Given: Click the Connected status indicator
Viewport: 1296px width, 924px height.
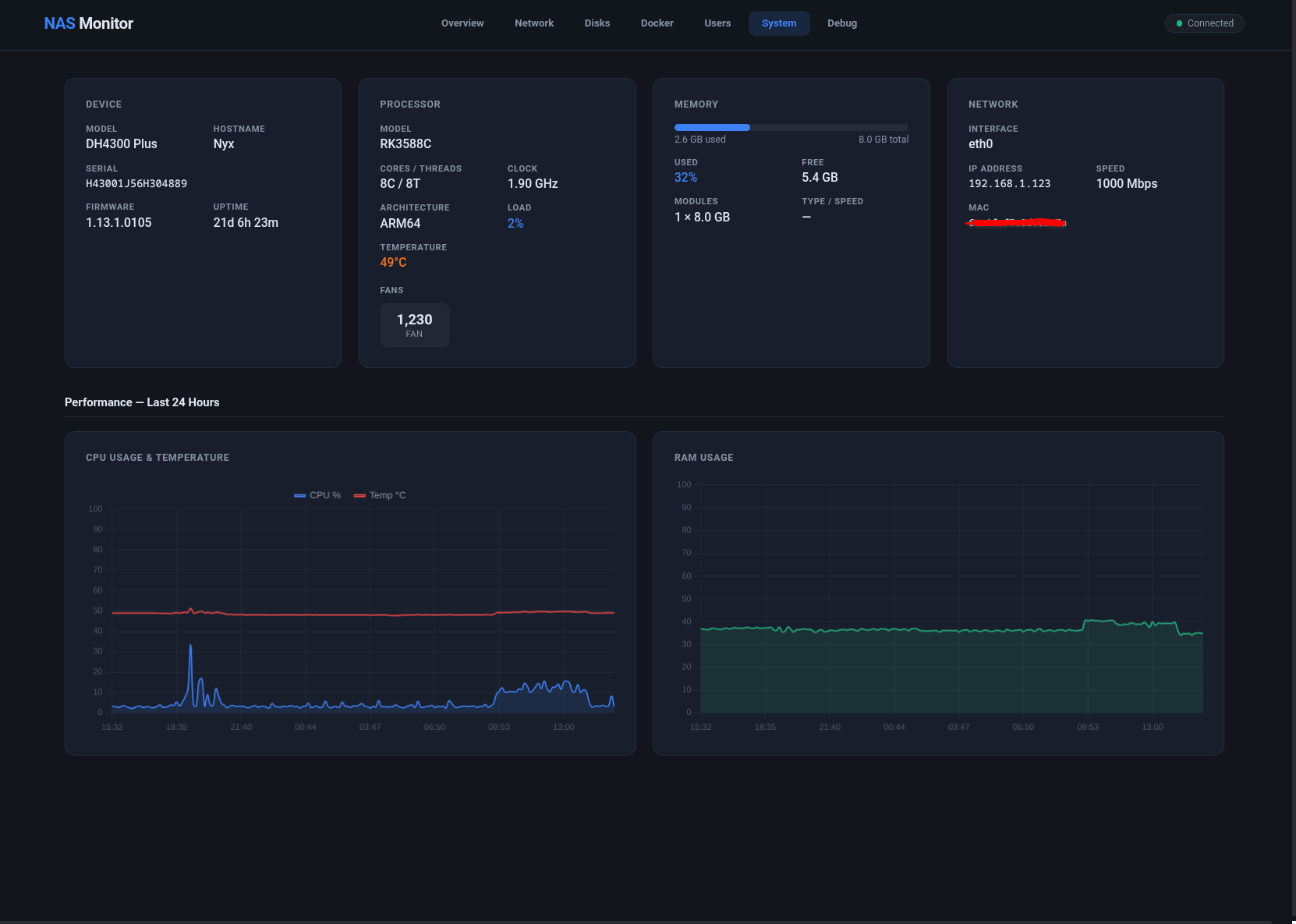Looking at the screenshot, I should [1204, 23].
